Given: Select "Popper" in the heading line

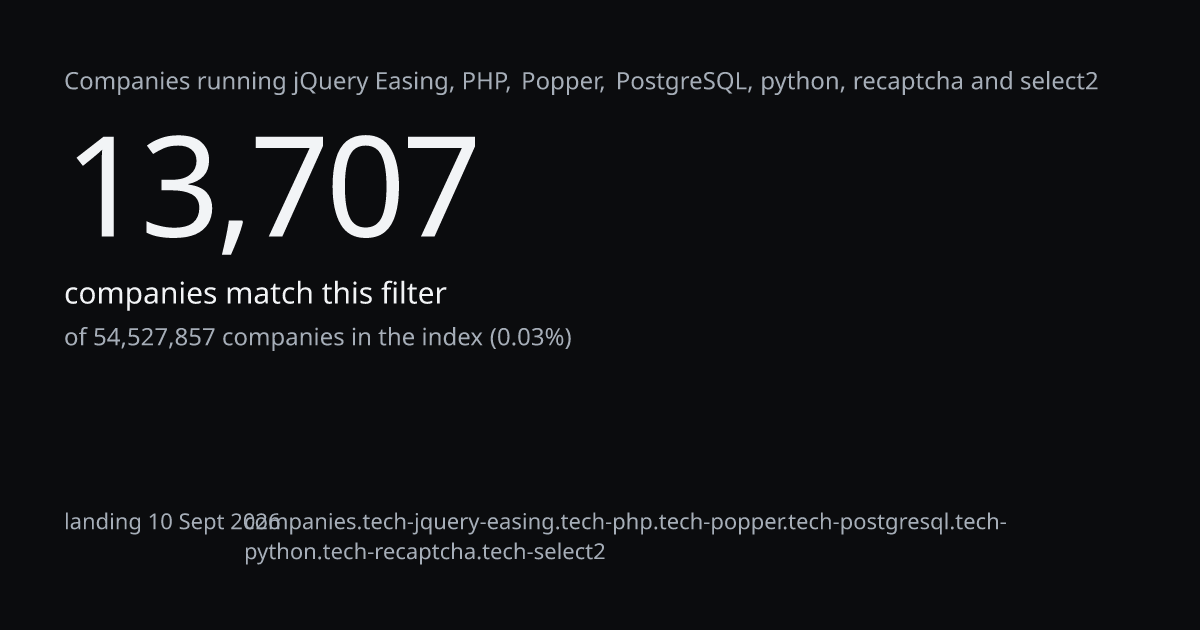Looking at the screenshot, I should (x=560, y=82).
